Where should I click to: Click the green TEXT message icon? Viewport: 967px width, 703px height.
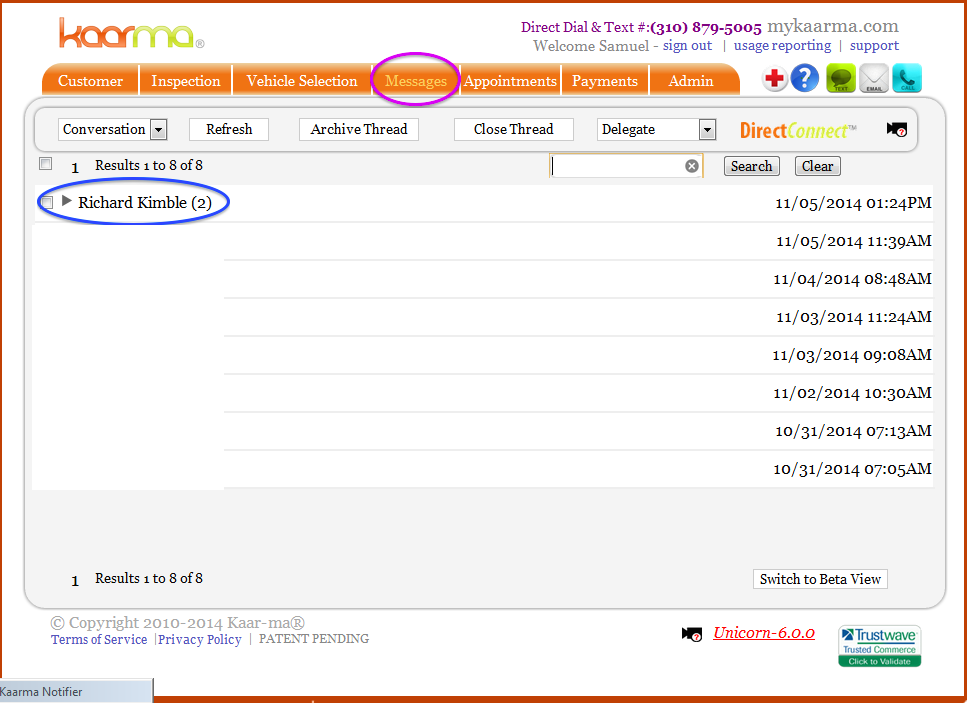[x=841, y=79]
